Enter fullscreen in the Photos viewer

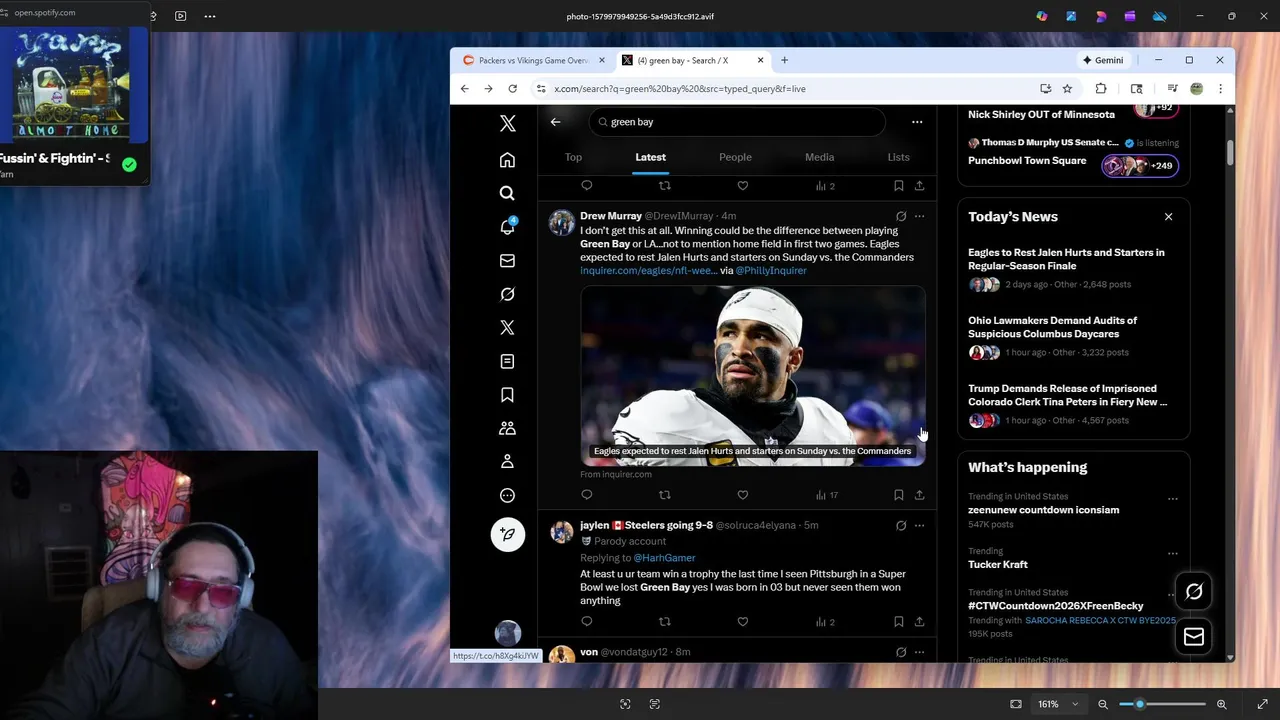click(1262, 704)
